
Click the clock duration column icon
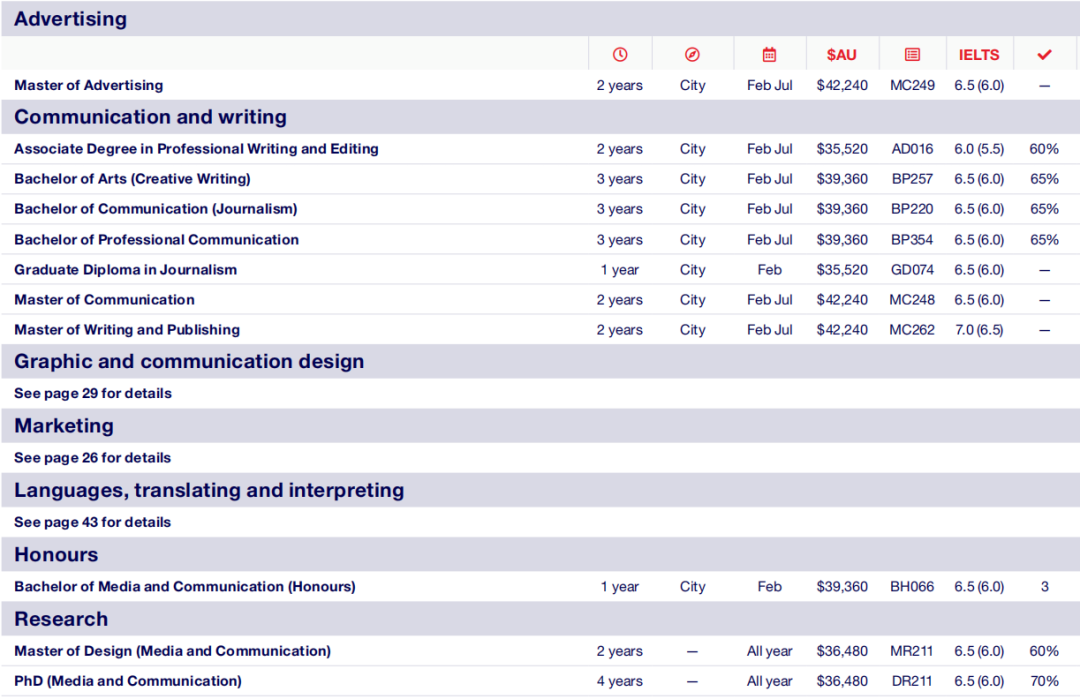point(620,54)
